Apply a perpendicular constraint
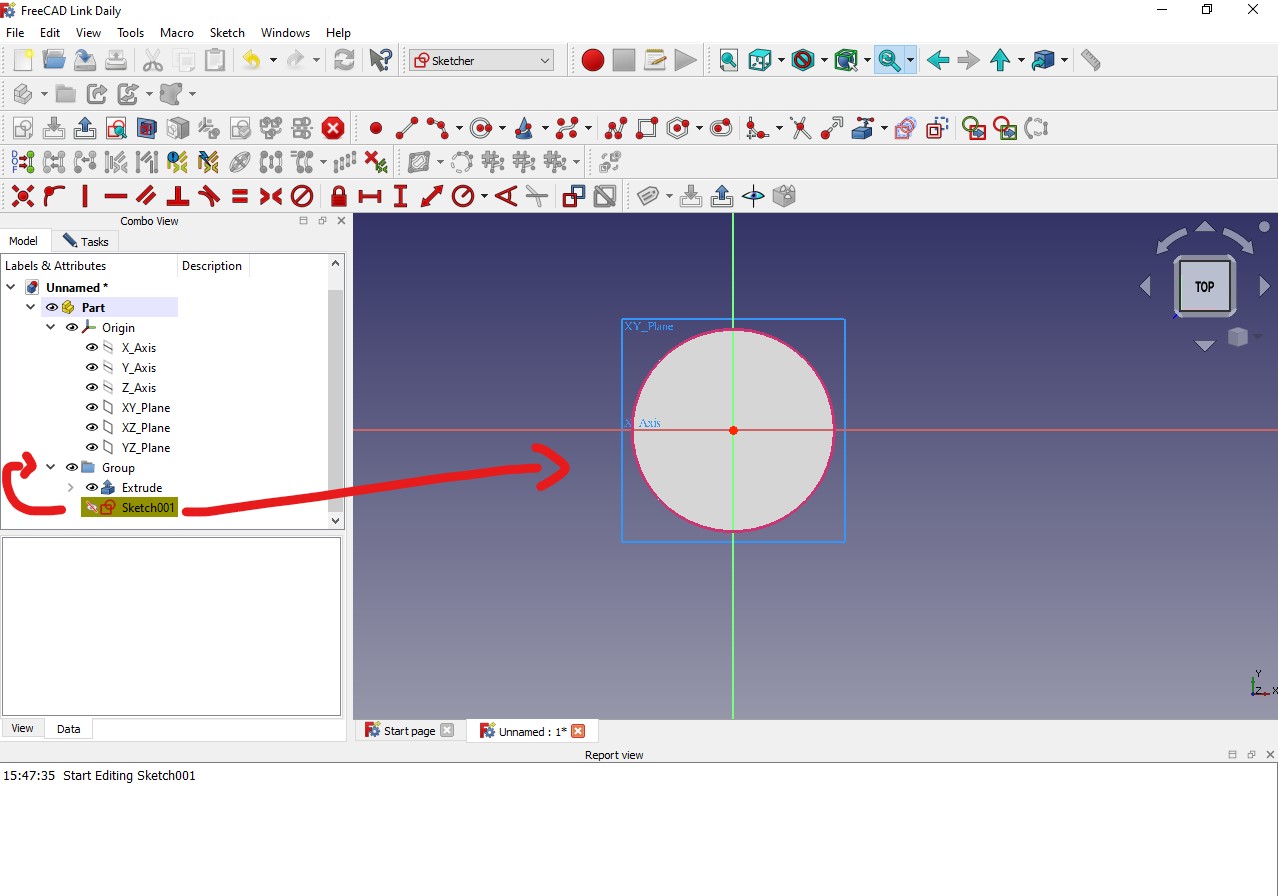This screenshot has height=896, width=1278. point(177,196)
